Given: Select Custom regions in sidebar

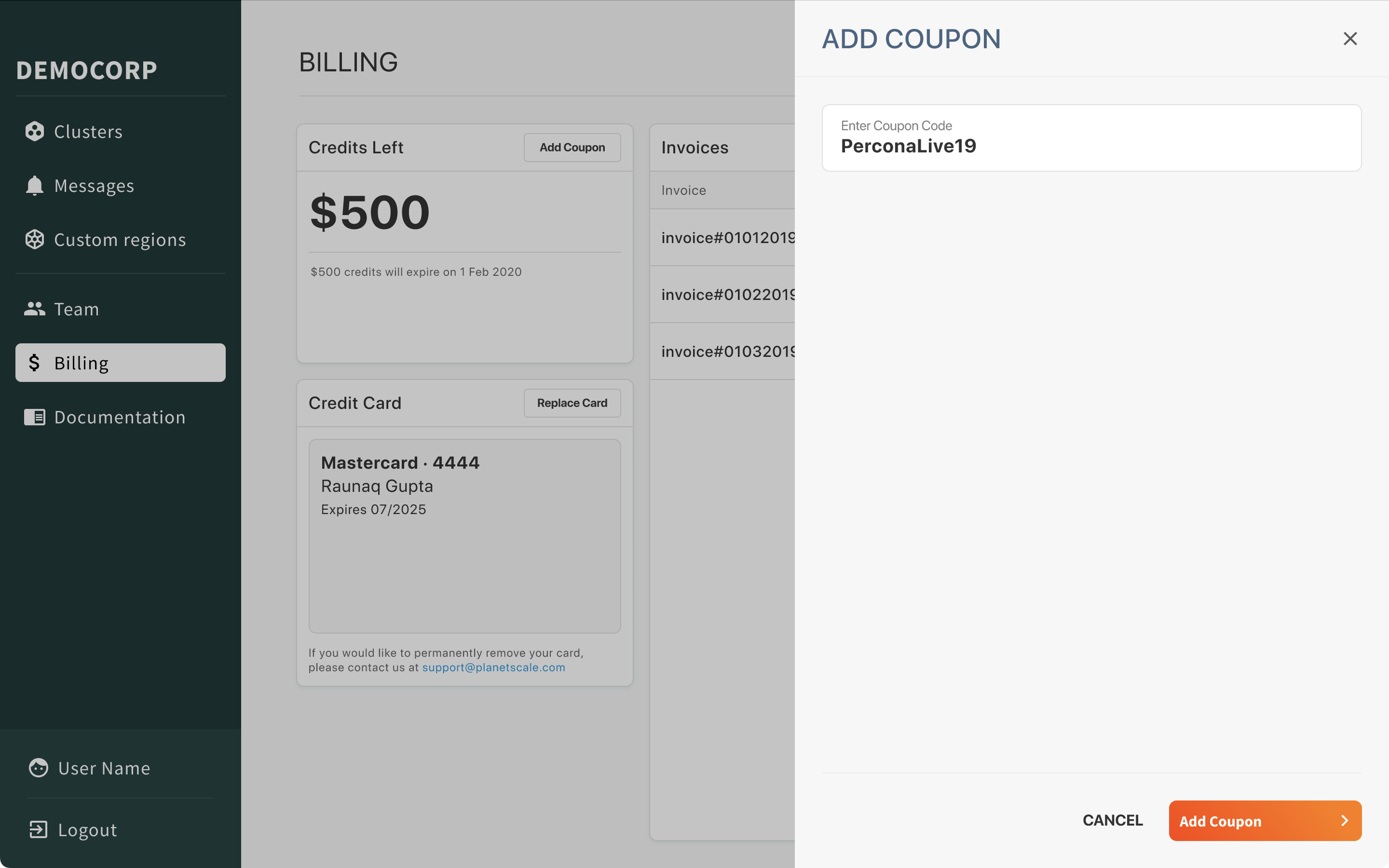Looking at the screenshot, I should click(120, 239).
